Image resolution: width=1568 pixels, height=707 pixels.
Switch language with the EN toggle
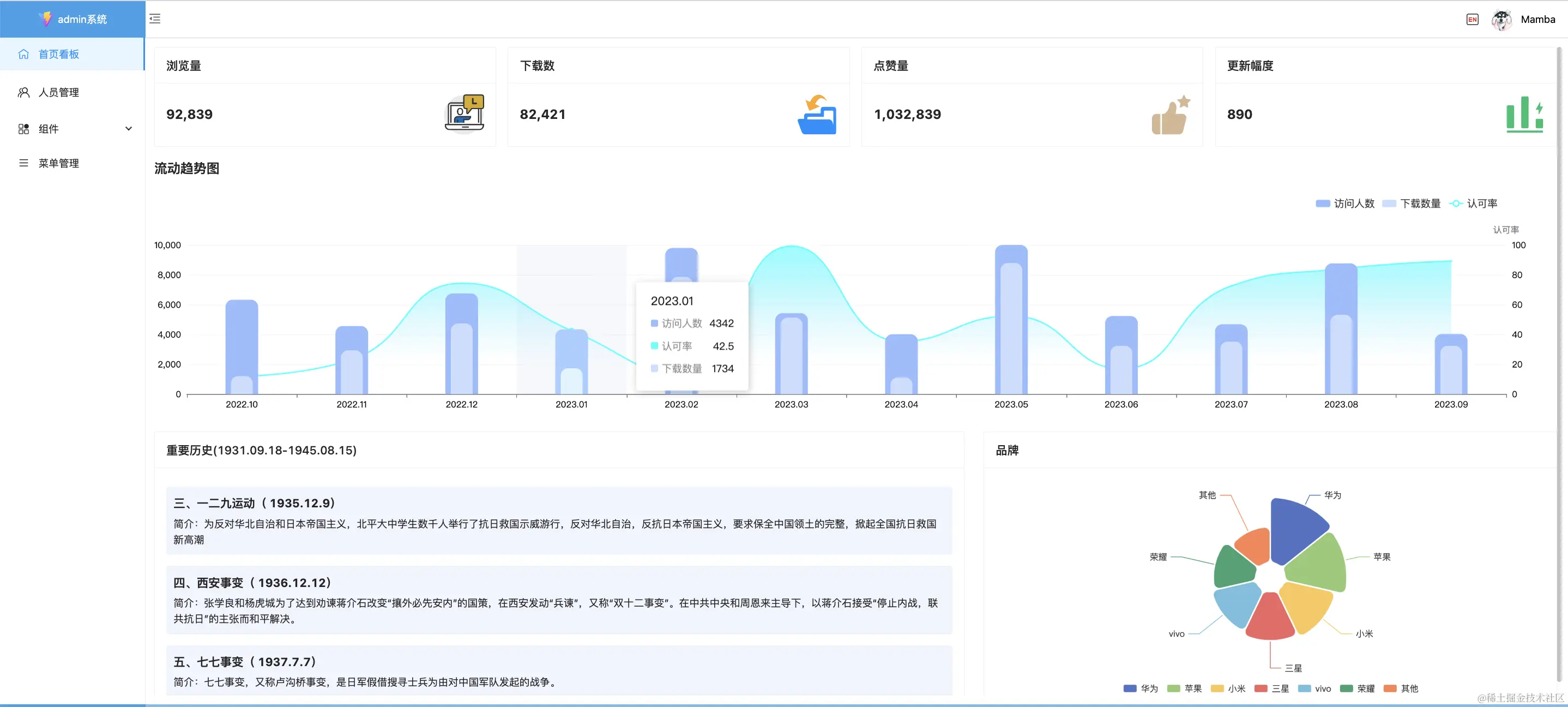click(x=1473, y=19)
